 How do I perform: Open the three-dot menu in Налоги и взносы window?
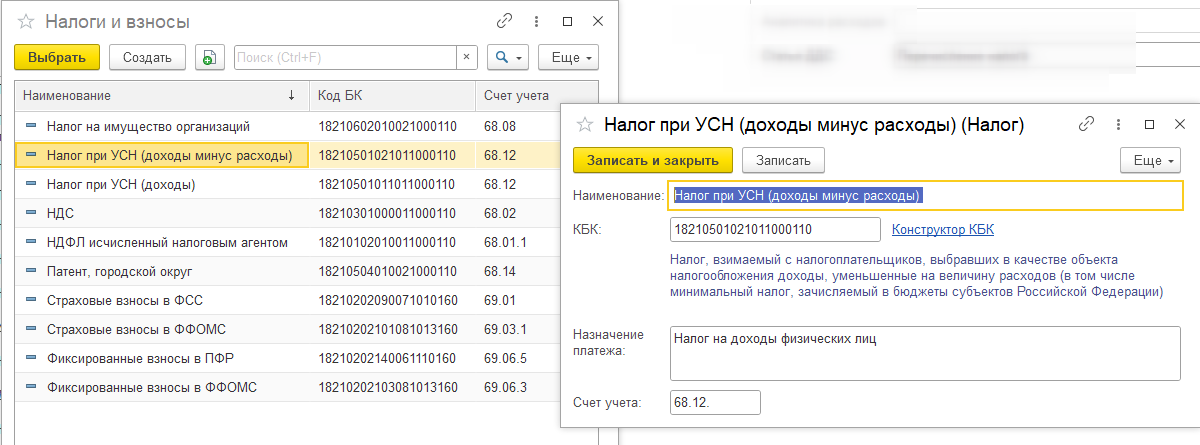pyautogui.click(x=537, y=21)
